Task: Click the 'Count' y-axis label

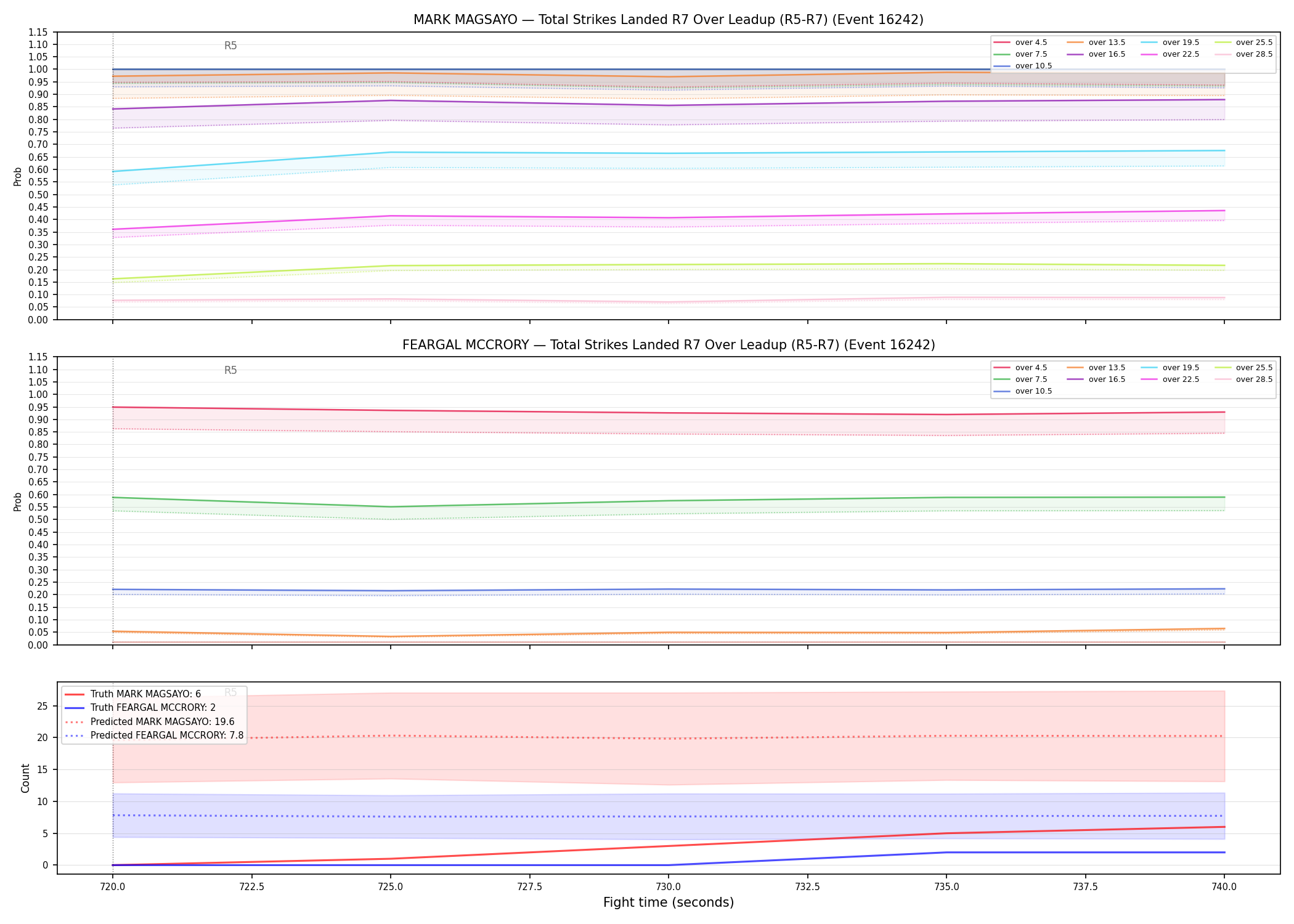Action: (25, 778)
